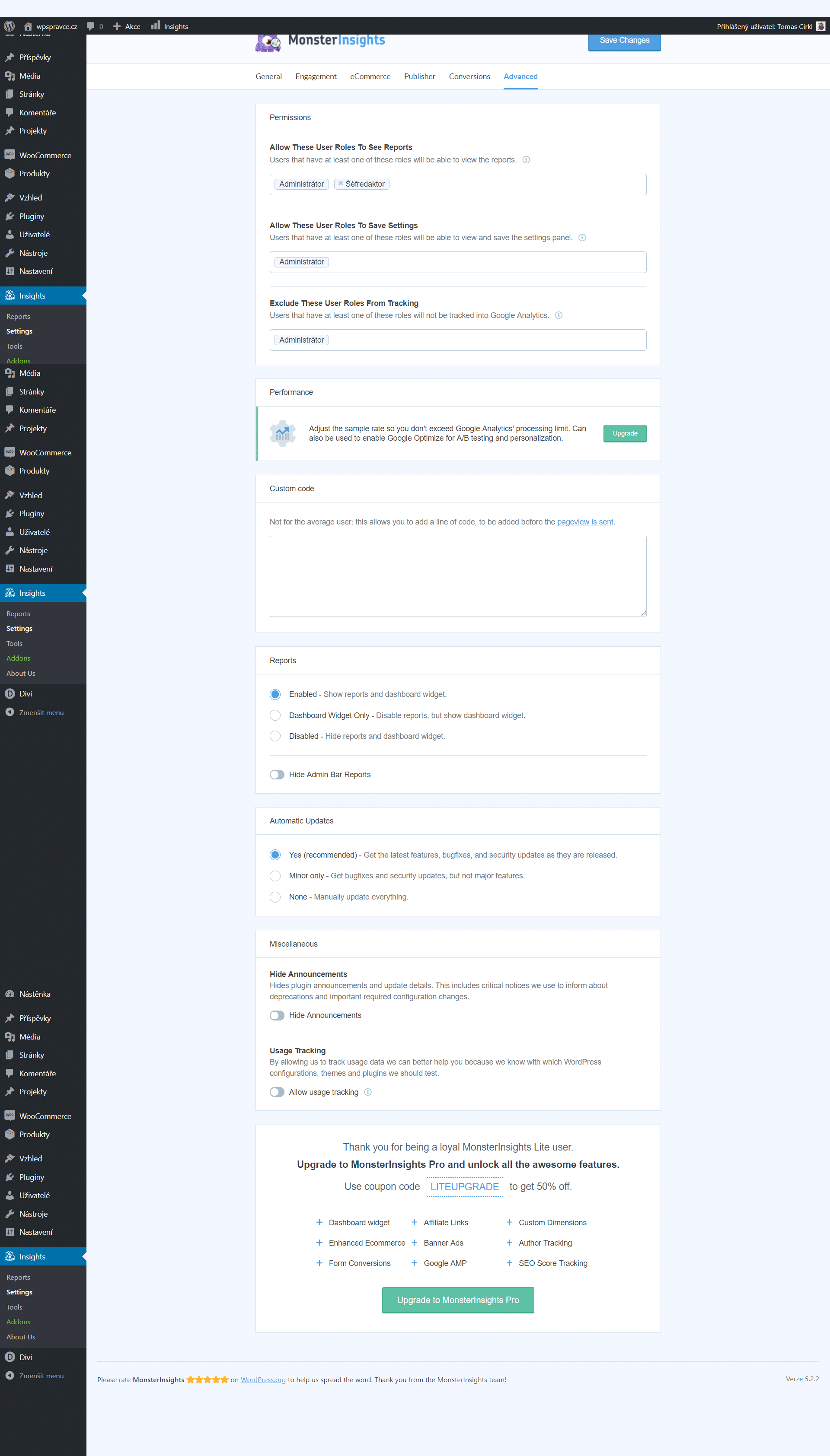
Task: Click wpspravce.cz in the admin bar
Action: 57,26
